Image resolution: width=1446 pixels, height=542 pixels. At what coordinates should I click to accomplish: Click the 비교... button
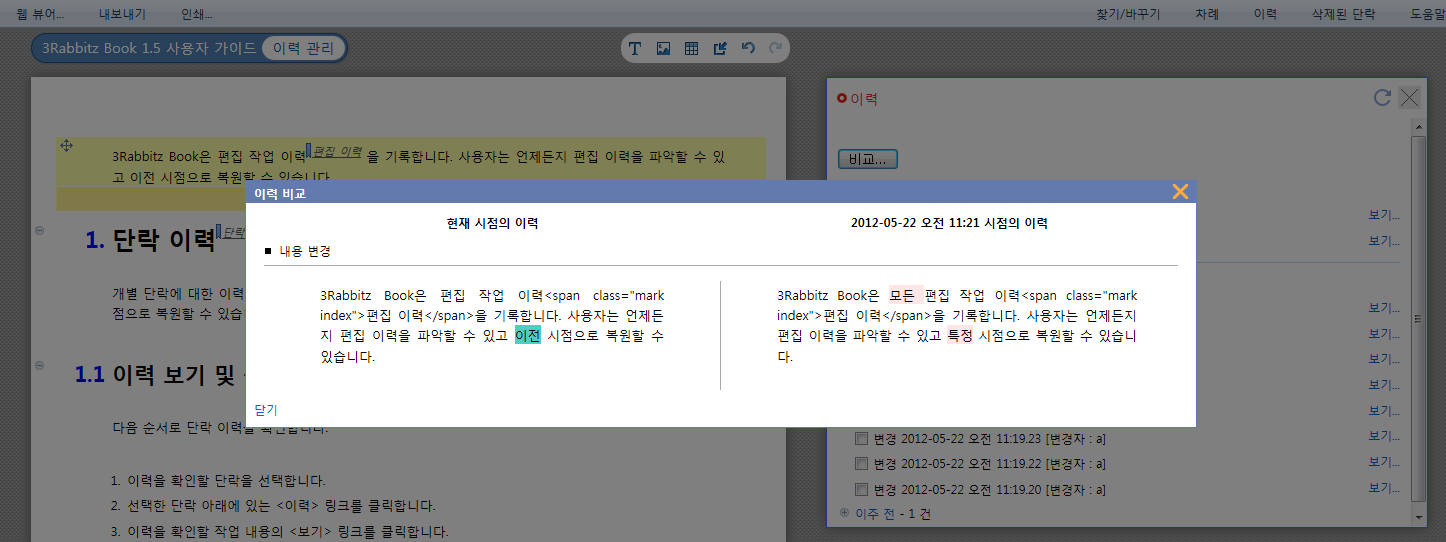[867, 159]
